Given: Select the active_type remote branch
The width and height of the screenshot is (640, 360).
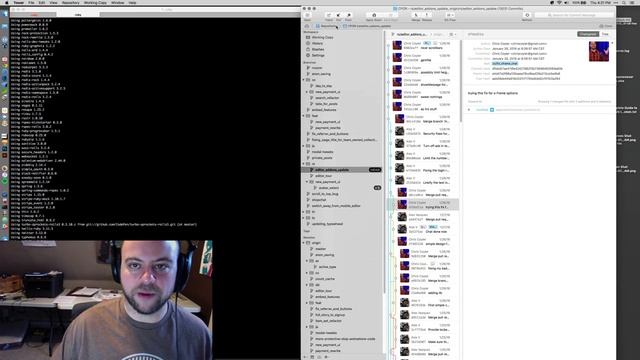Looking at the screenshot, I should point(327,267).
